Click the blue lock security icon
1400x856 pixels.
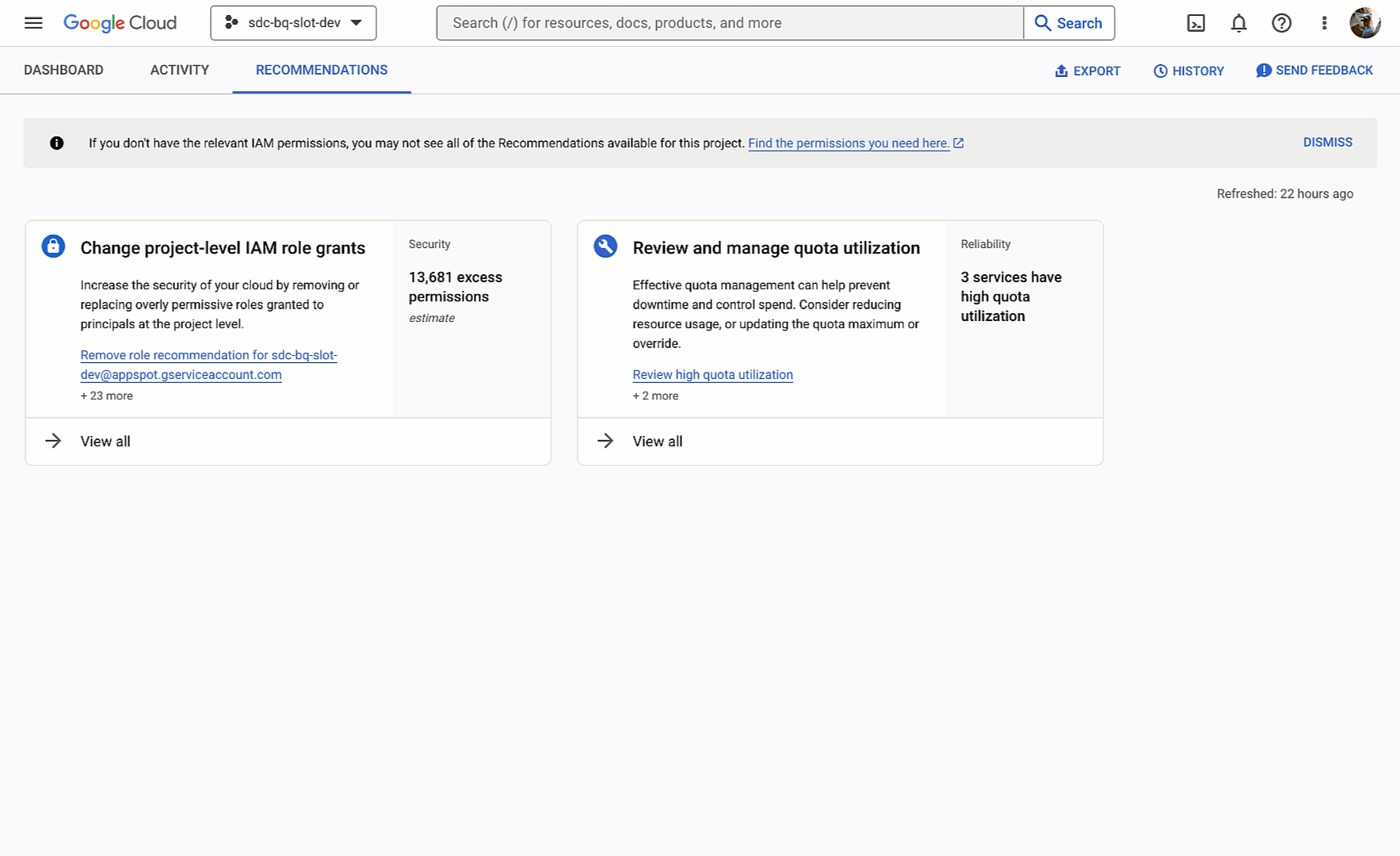[53, 246]
